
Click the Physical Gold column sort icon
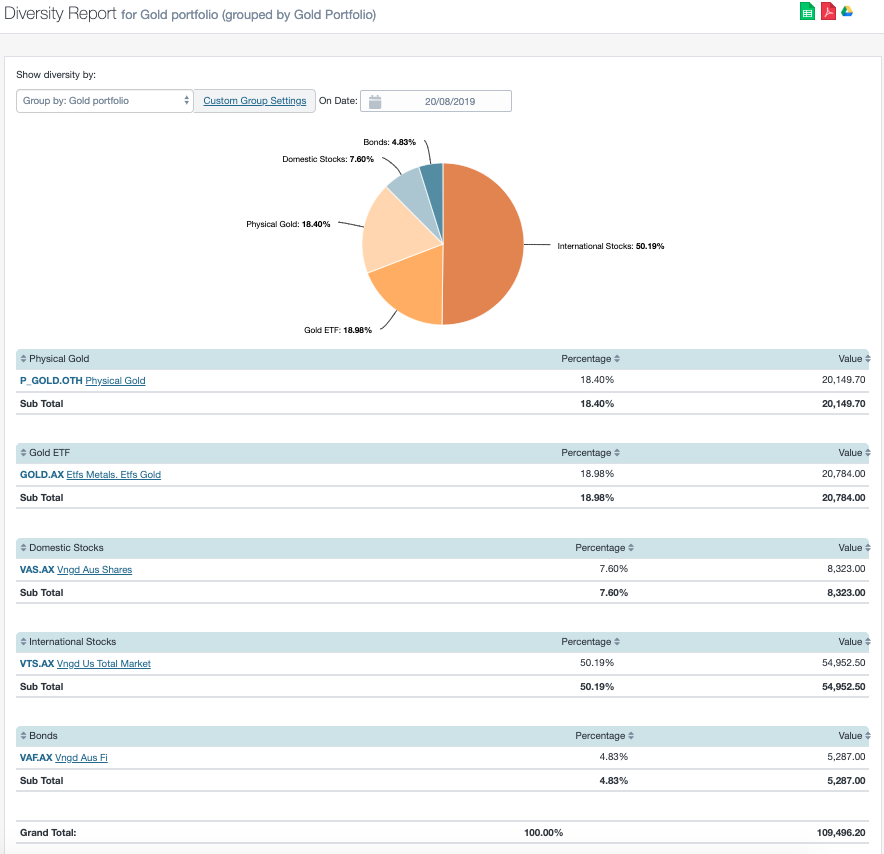point(24,358)
